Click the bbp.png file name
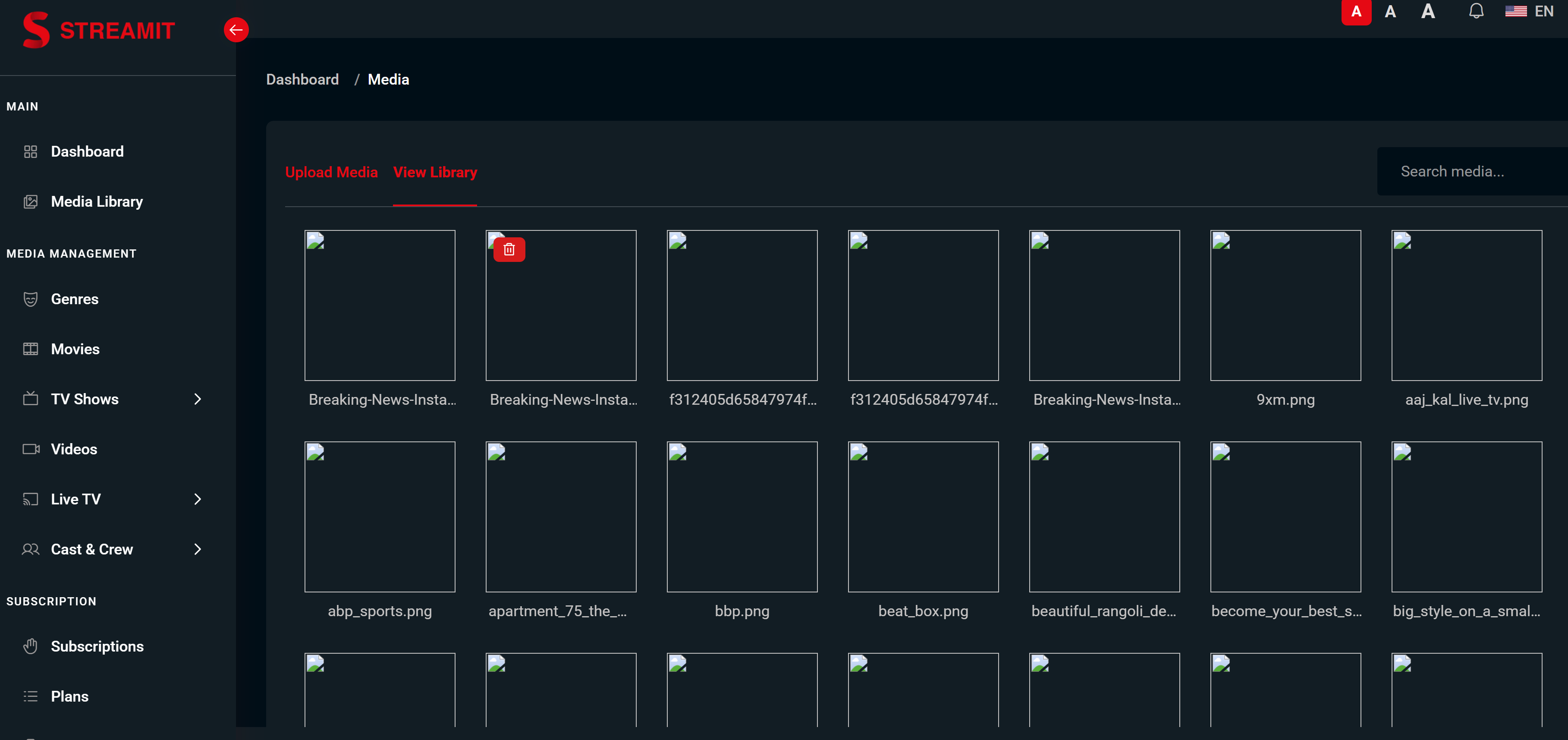Screen dimensions: 1568x740 tap(742, 611)
